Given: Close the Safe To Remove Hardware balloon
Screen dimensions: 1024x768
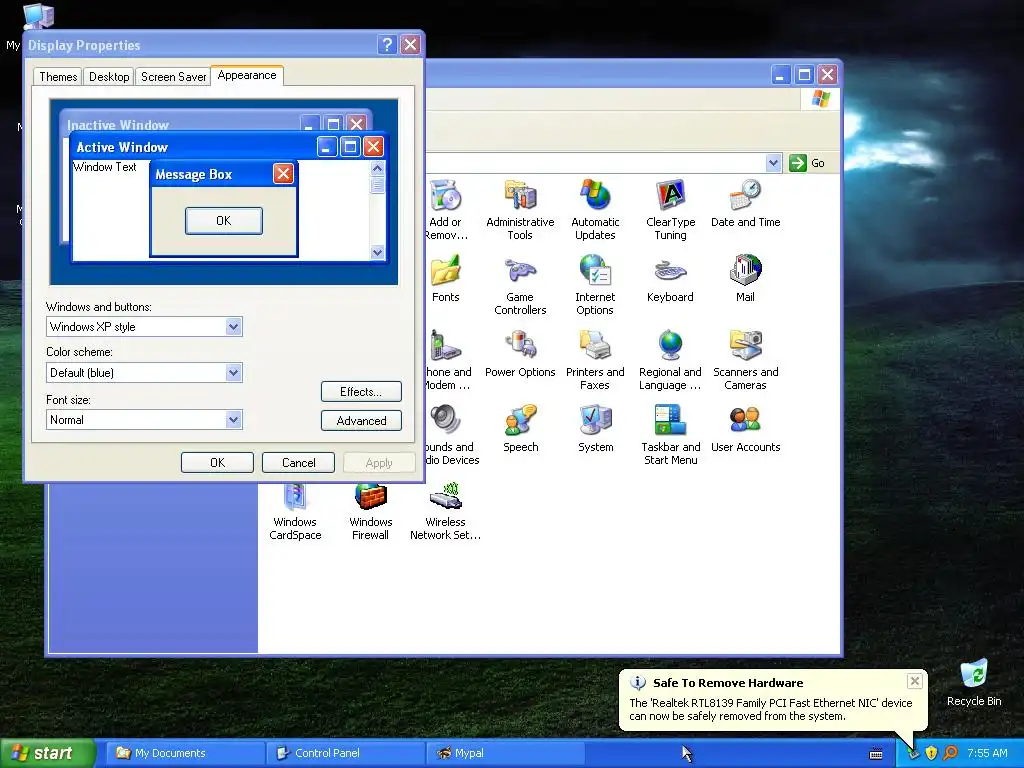Looking at the screenshot, I should point(914,681).
